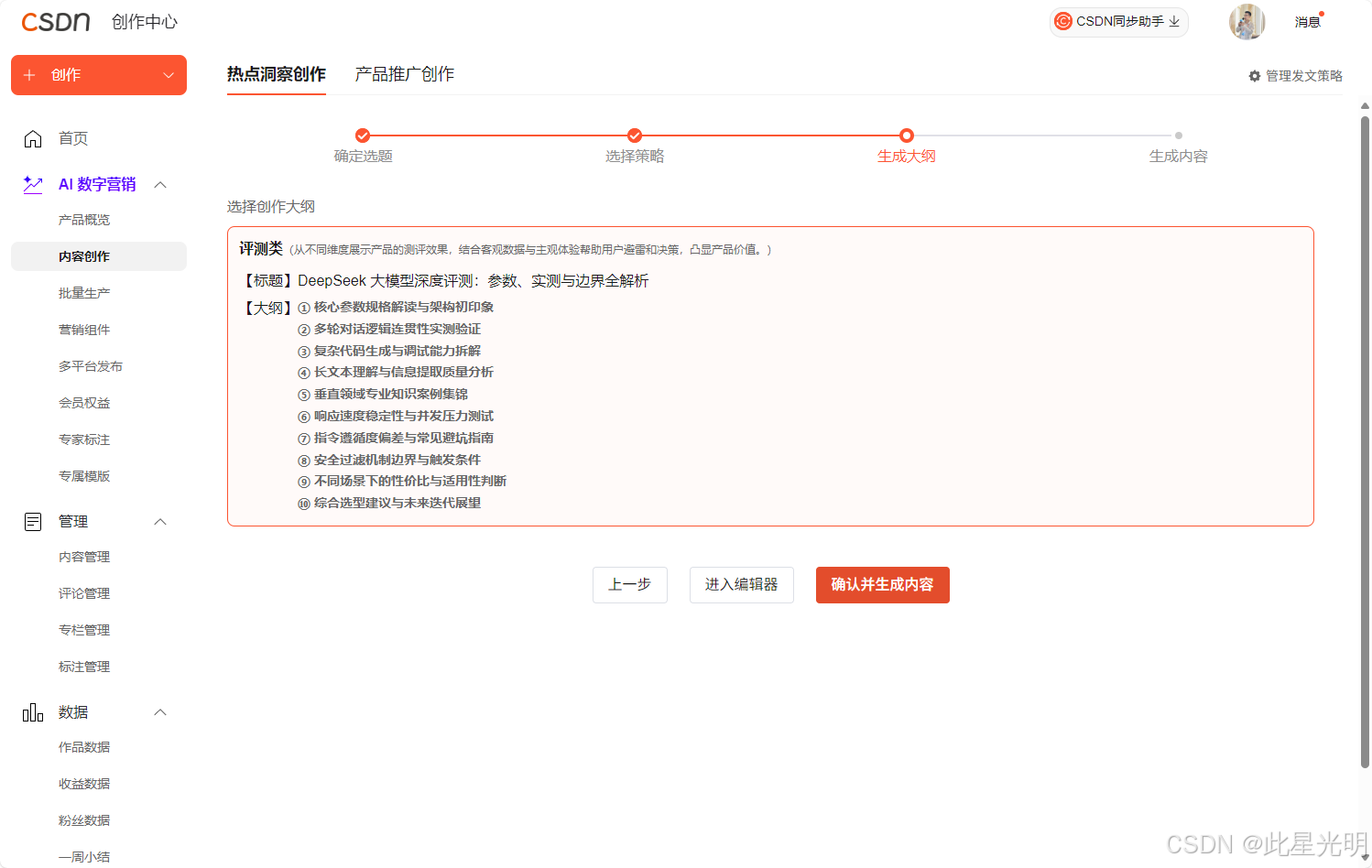Switch to 热点洞察创作 tab
The image size is (1372, 868).
point(277,74)
